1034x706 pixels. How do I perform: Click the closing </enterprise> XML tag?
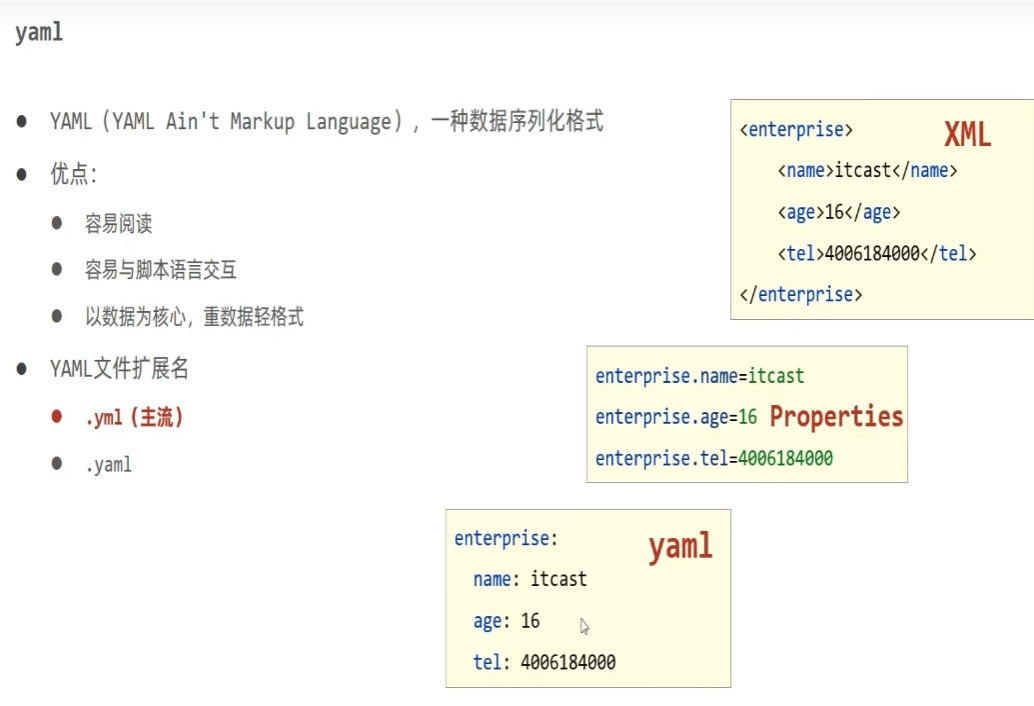point(800,295)
